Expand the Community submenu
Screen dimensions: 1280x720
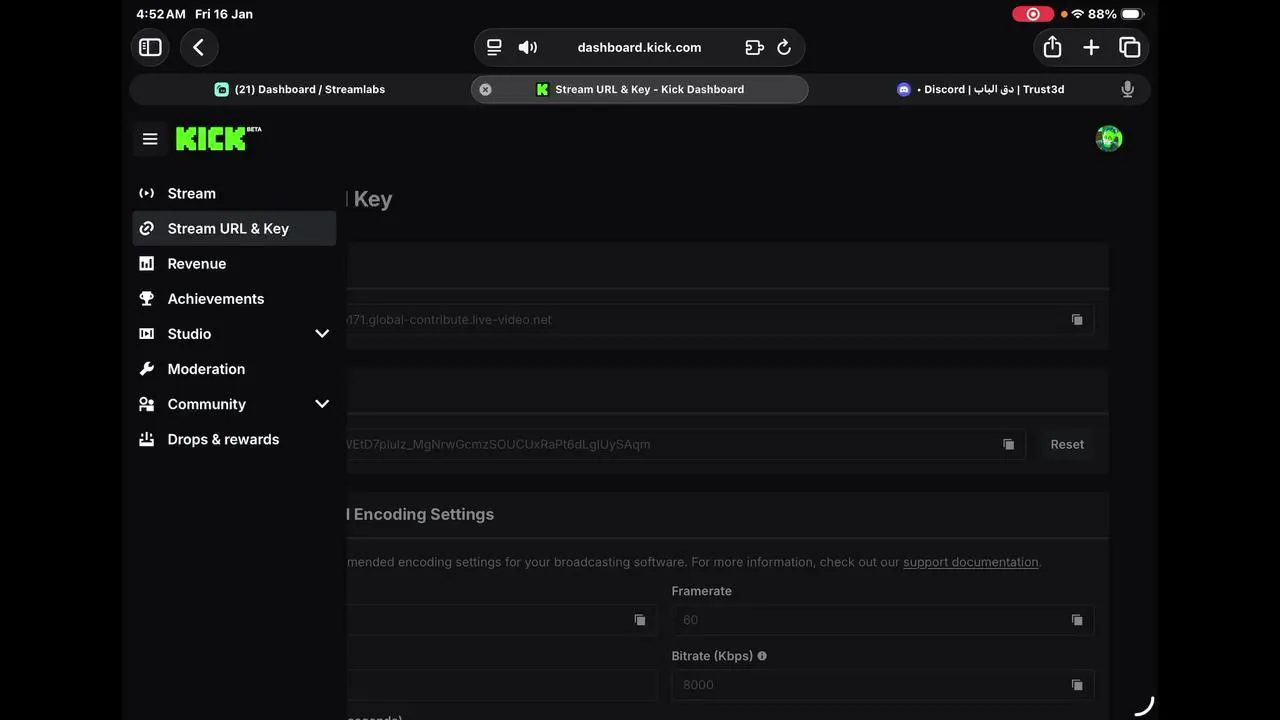click(x=322, y=404)
